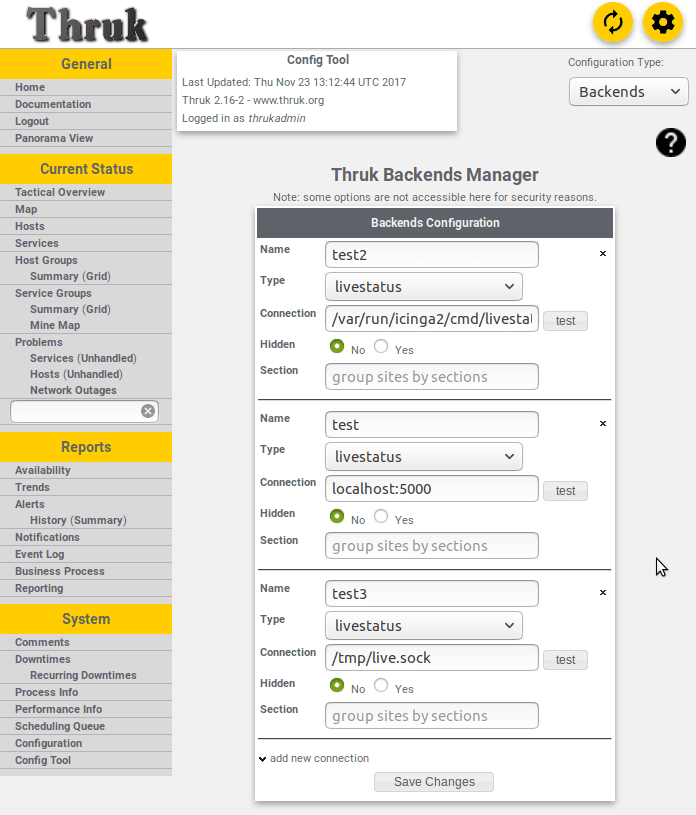Open Process Info
The height and width of the screenshot is (815, 696).
point(46,692)
